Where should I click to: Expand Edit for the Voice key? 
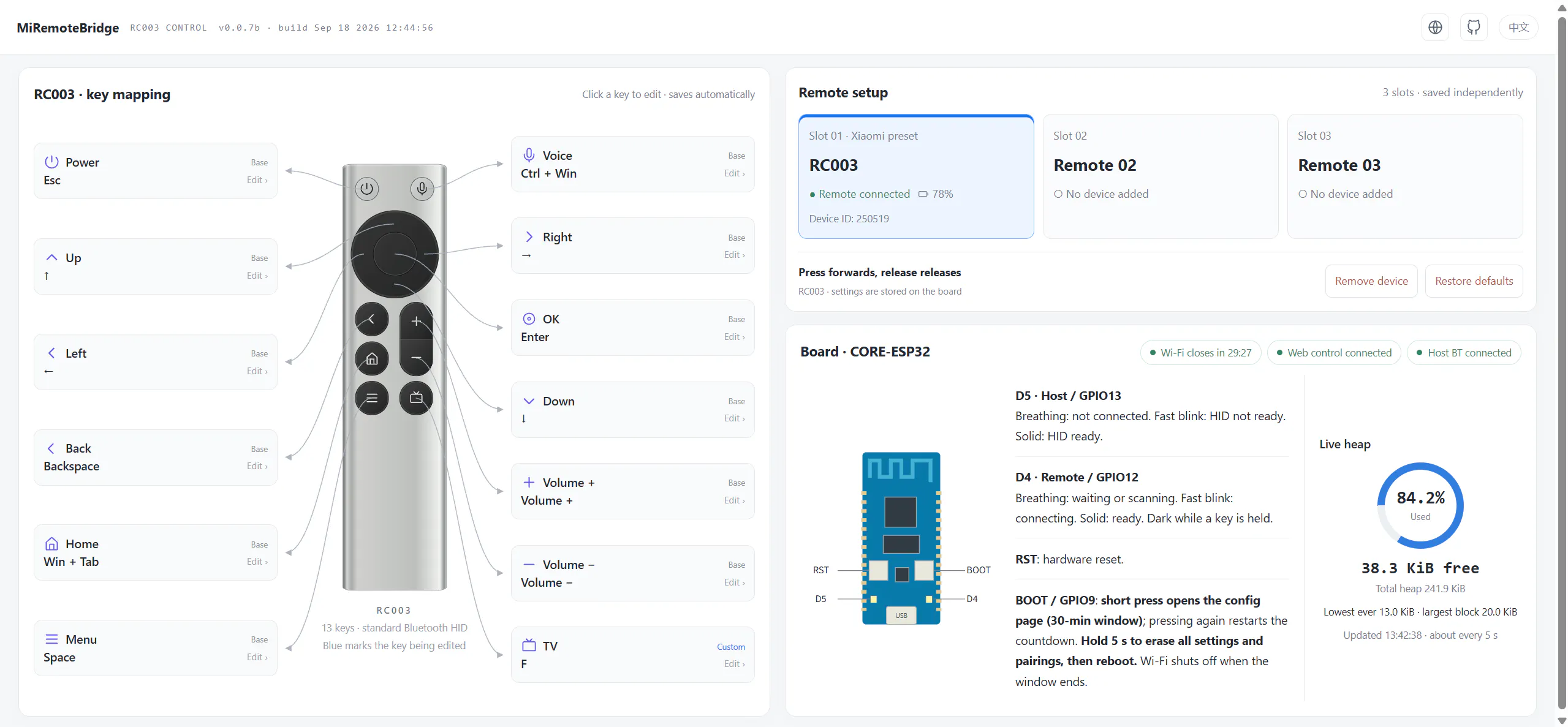[734, 173]
